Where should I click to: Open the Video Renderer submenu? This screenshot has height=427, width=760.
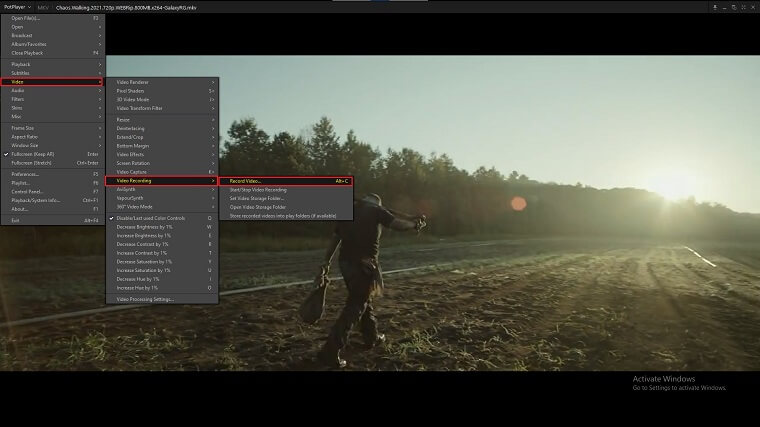[x=162, y=82]
